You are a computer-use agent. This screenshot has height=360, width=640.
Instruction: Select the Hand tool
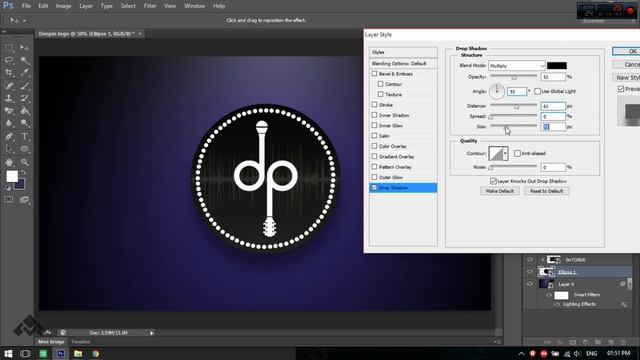9,162
